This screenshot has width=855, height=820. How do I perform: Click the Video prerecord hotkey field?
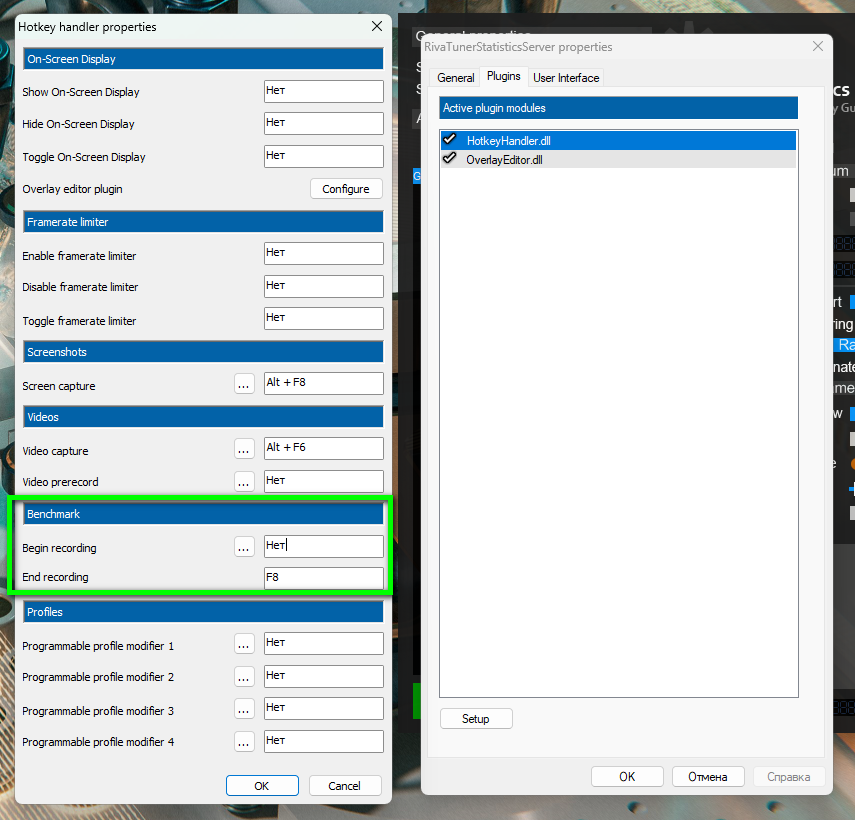coord(323,481)
